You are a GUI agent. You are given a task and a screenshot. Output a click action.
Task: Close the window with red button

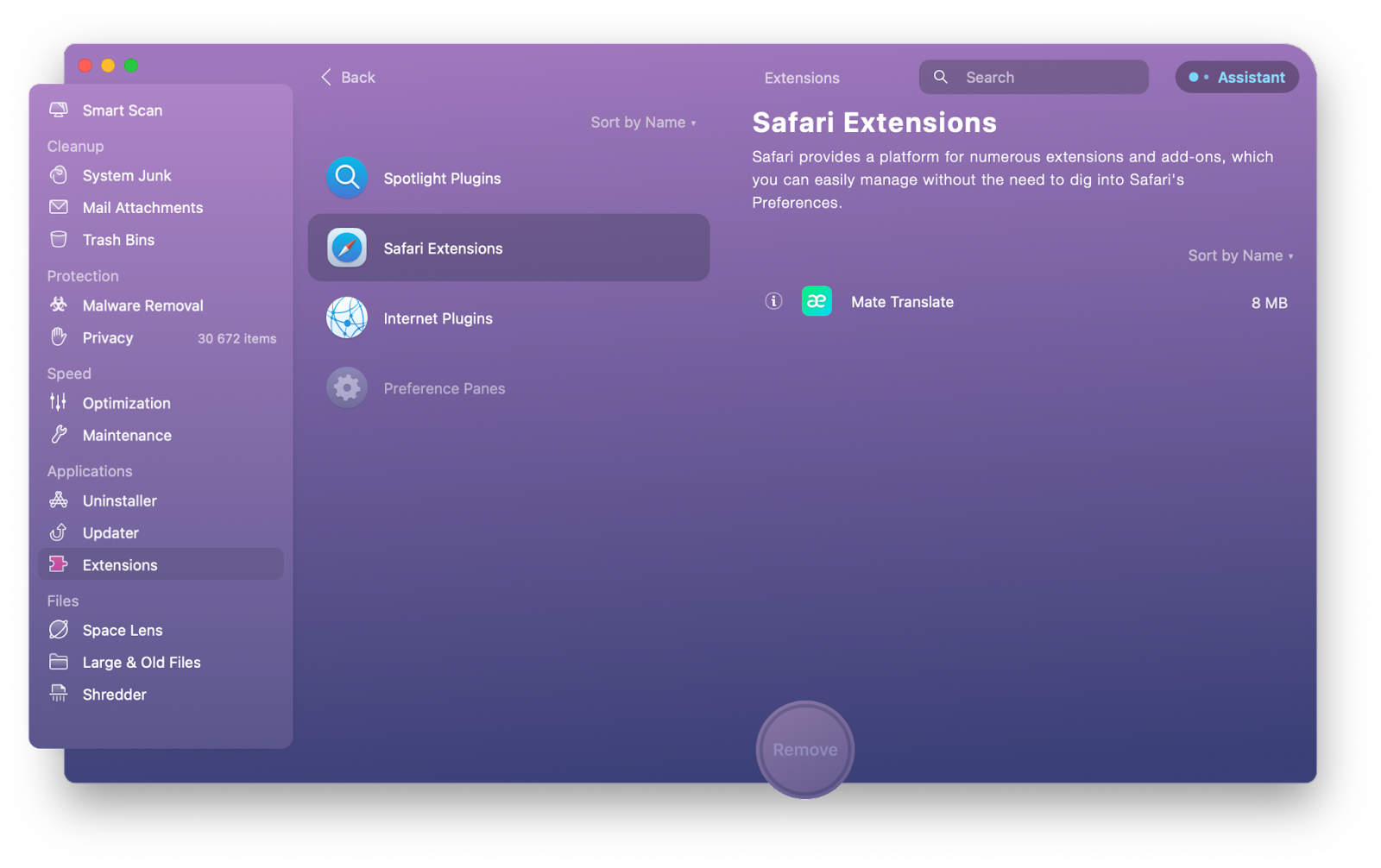click(85, 66)
